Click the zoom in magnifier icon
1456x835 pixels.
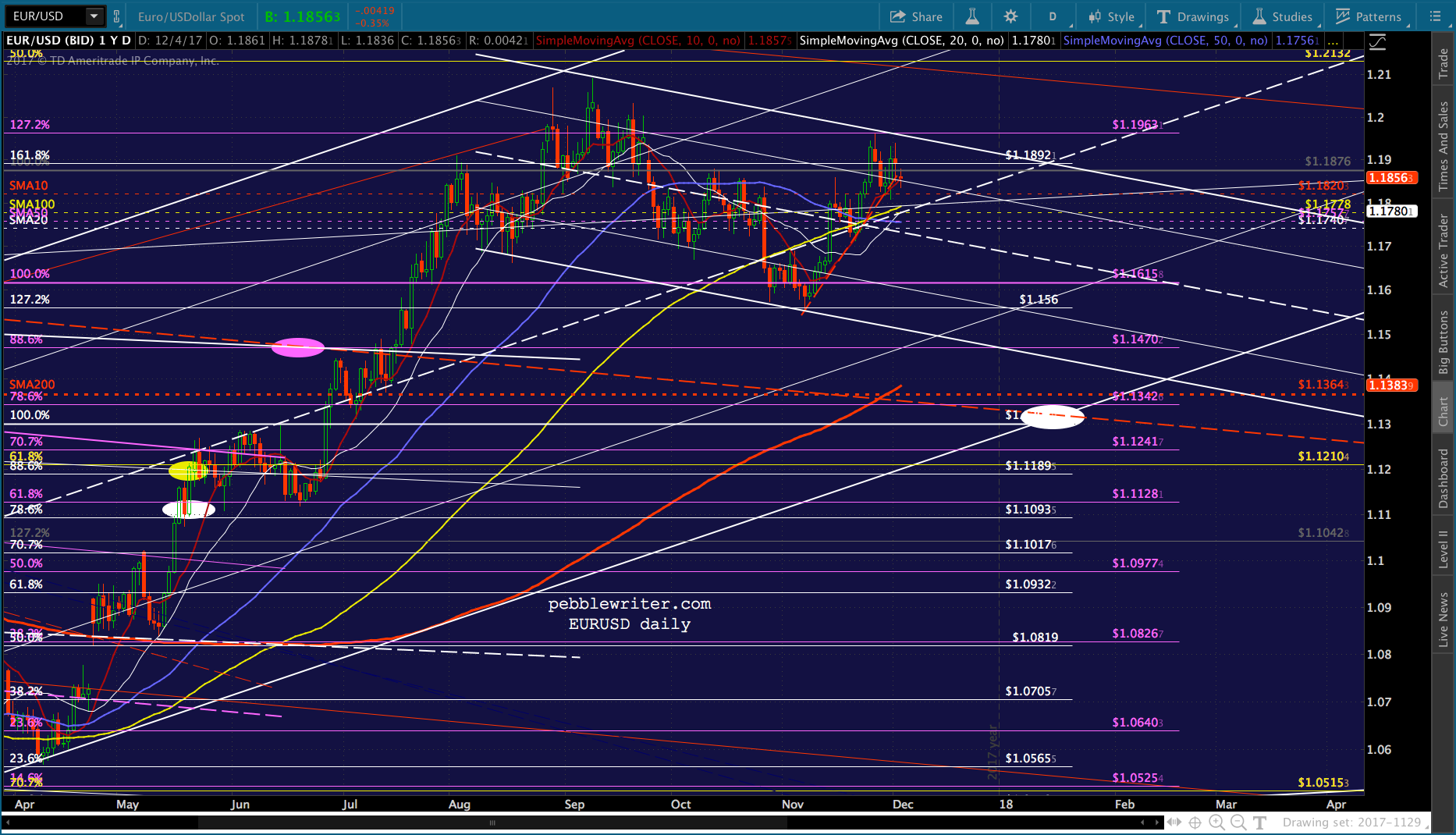pos(1216,823)
